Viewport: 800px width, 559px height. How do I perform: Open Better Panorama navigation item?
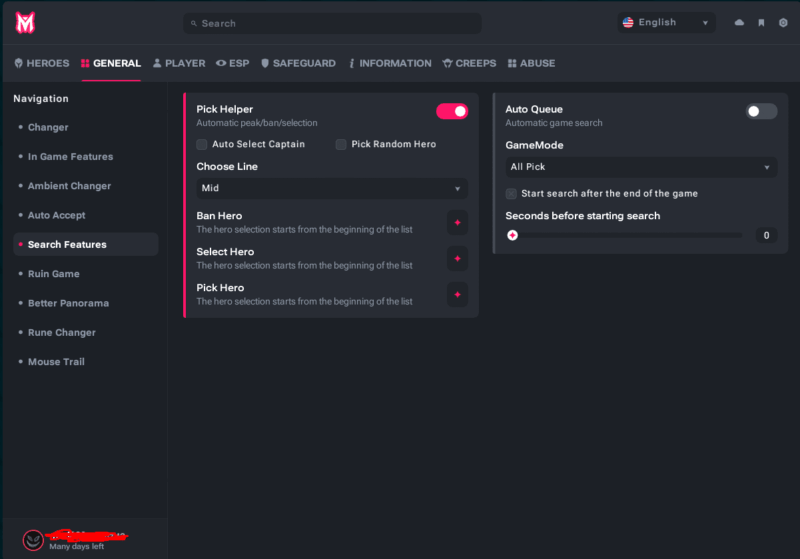pyautogui.click(x=68, y=303)
